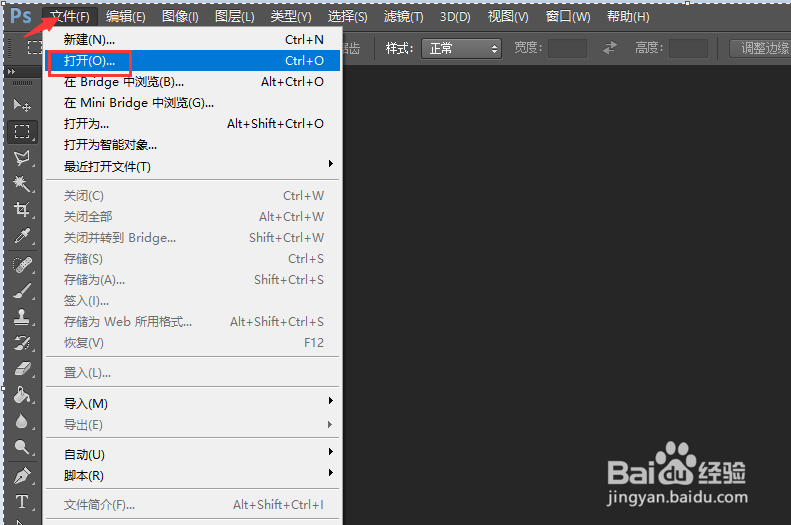Choose 打开为智能对象...
Screen dimensions: 791x525
192,145
